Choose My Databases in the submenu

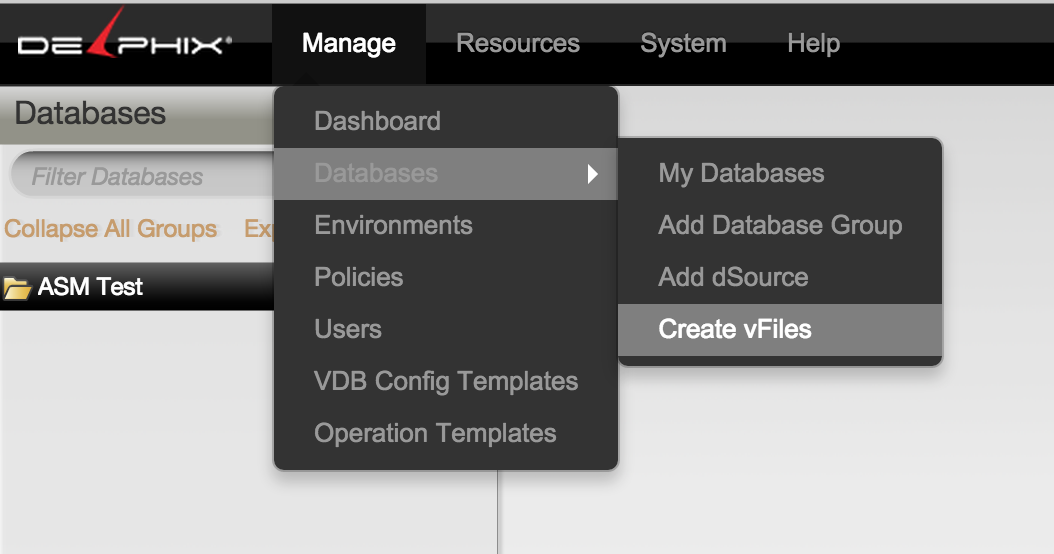(x=741, y=173)
